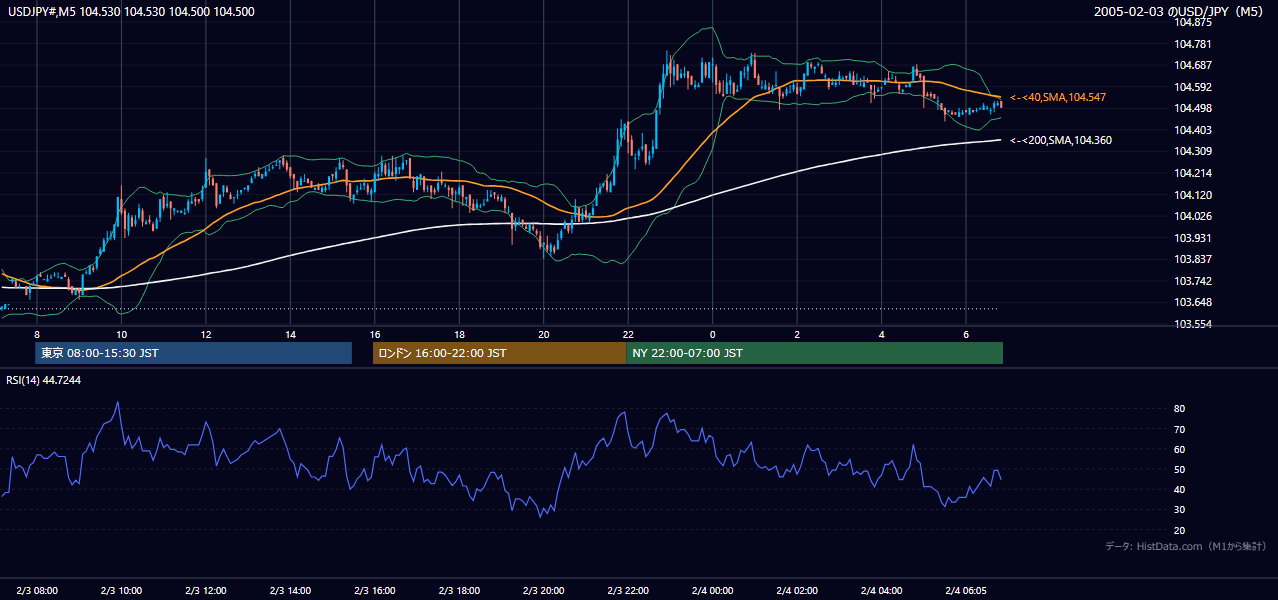
Task: Click the bottom time label 2/3 12:00
Action: click(x=207, y=590)
